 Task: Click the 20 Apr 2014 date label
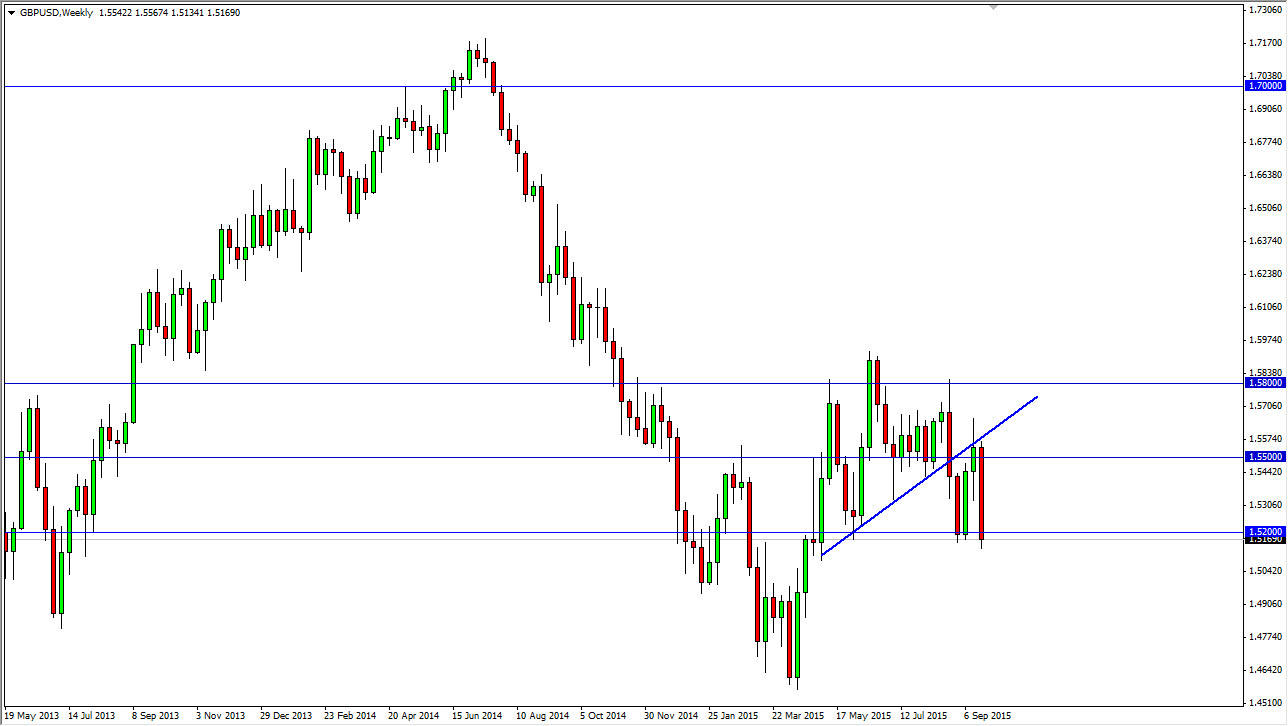tap(414, 716)
